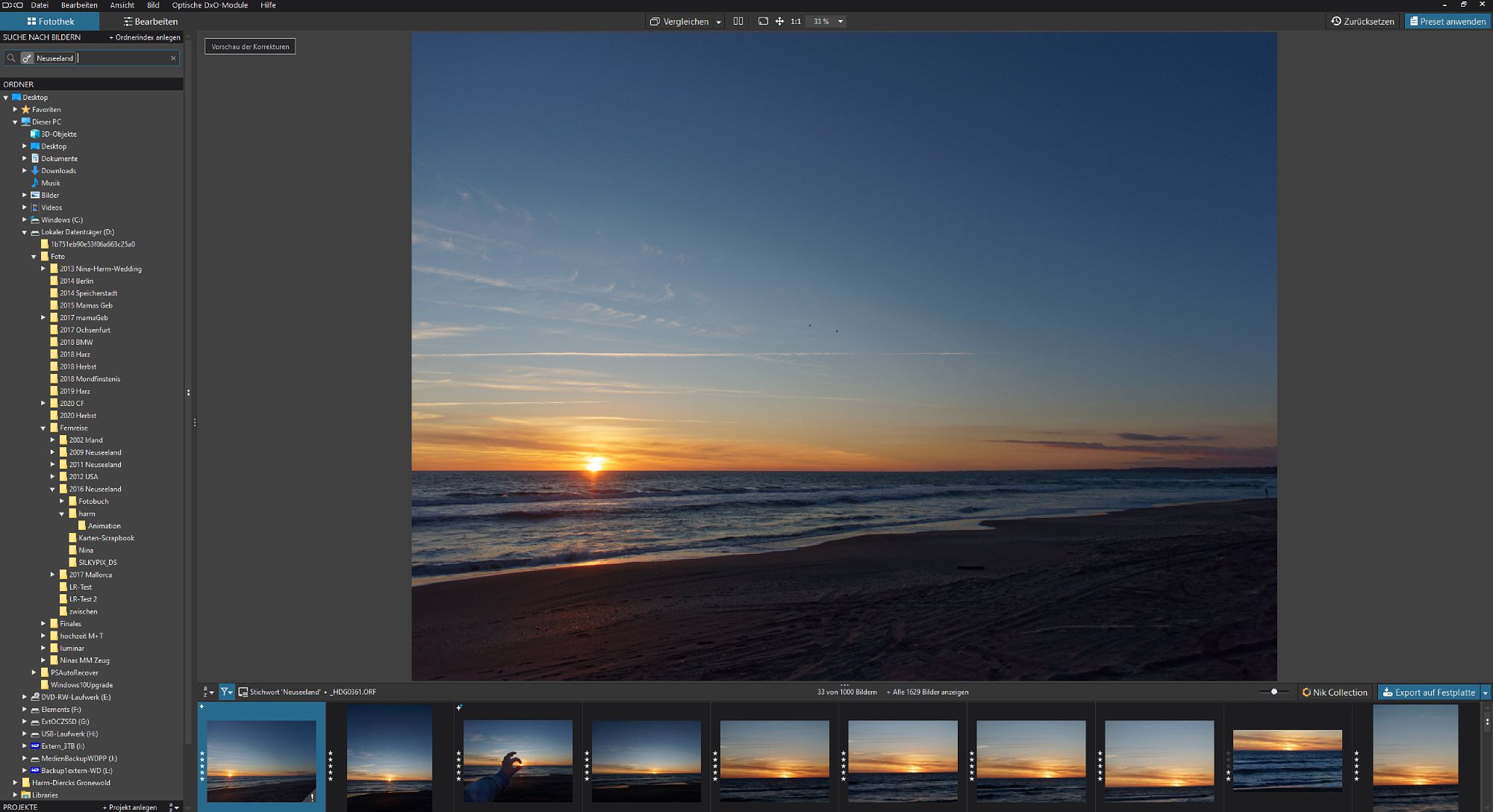Image resolution: width=1493 pixels, height=812 pixels.
Task: Open the thumbnail filter funnel icon
Action: coord(225,692)
